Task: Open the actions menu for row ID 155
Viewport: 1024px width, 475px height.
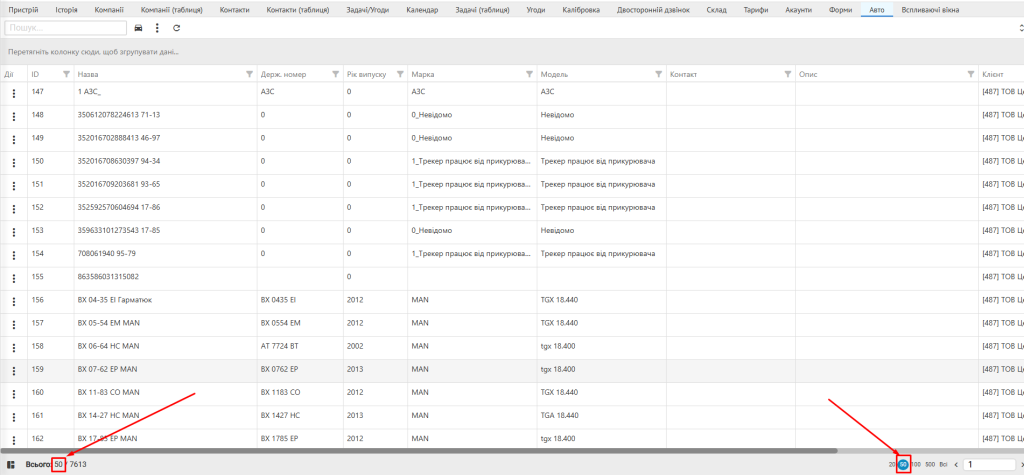Action: coord(14,278)
